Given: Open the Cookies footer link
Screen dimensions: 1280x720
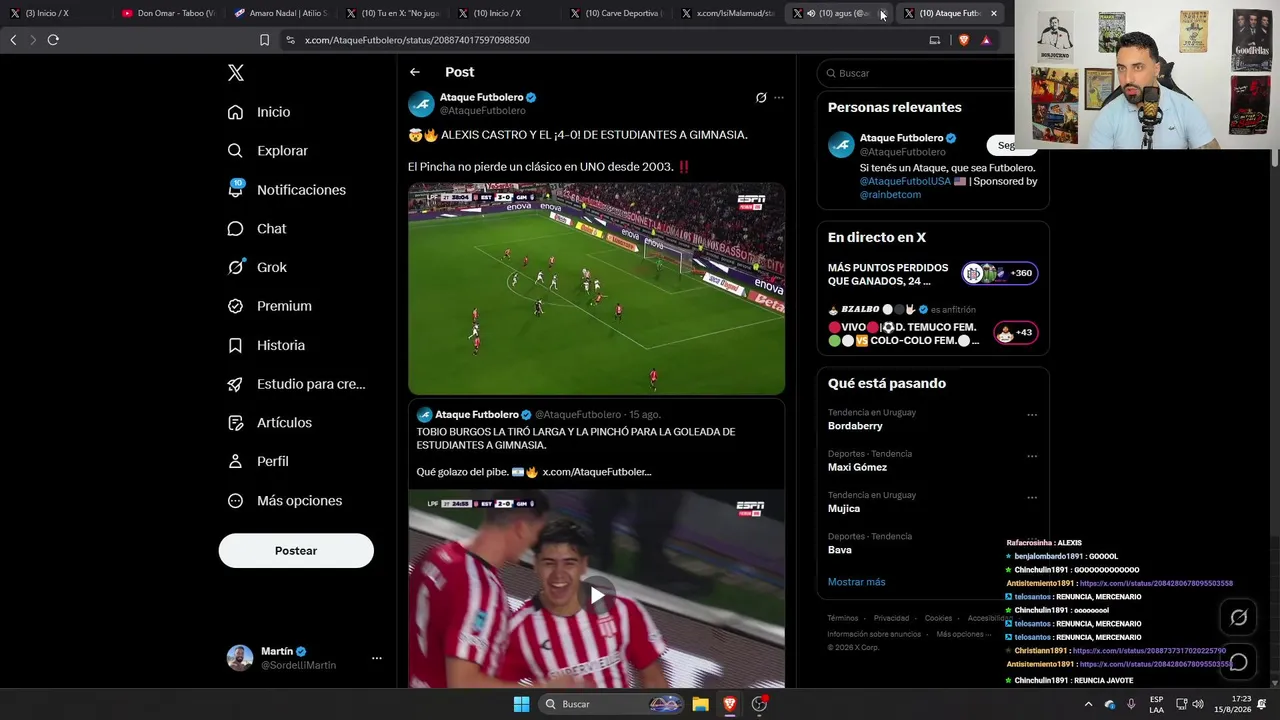Looking at the screenshot, I should click(x=938, y=618).
